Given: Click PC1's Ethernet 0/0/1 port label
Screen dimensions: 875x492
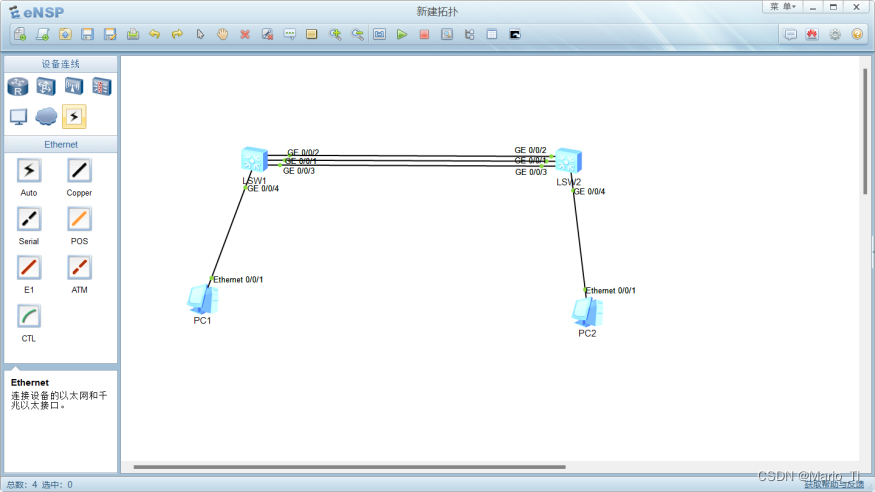Looking at the screenshot, I should coord(238,279).
